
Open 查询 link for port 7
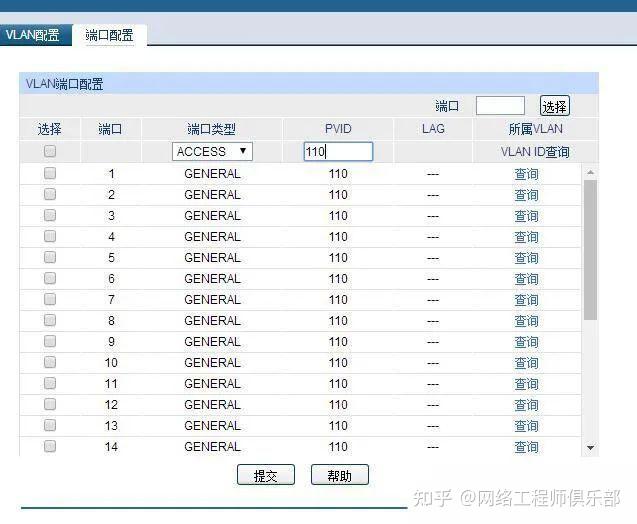526,300
